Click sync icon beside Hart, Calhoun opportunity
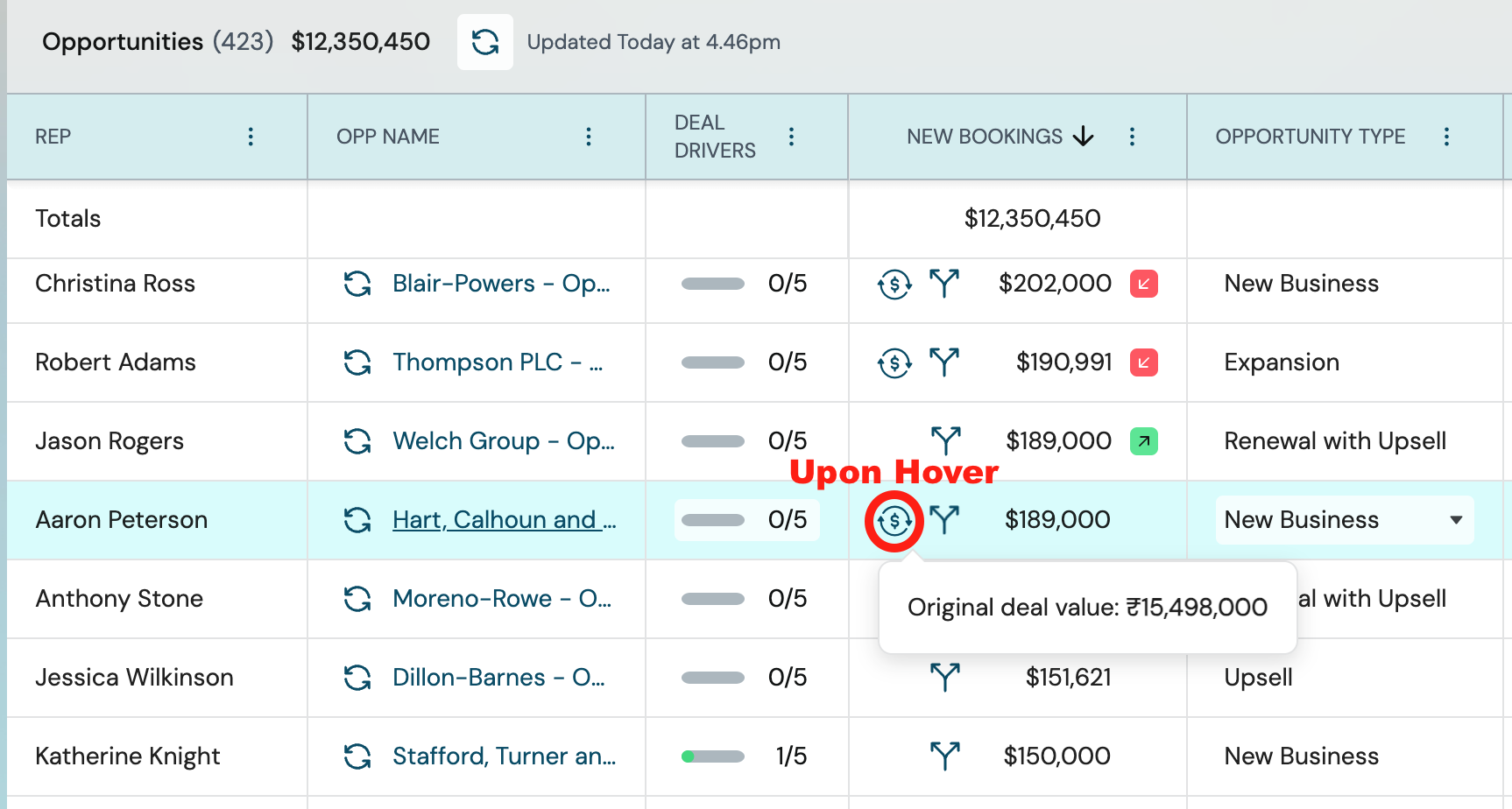This screenshot has height=809, width=1512. click(357, 520)
